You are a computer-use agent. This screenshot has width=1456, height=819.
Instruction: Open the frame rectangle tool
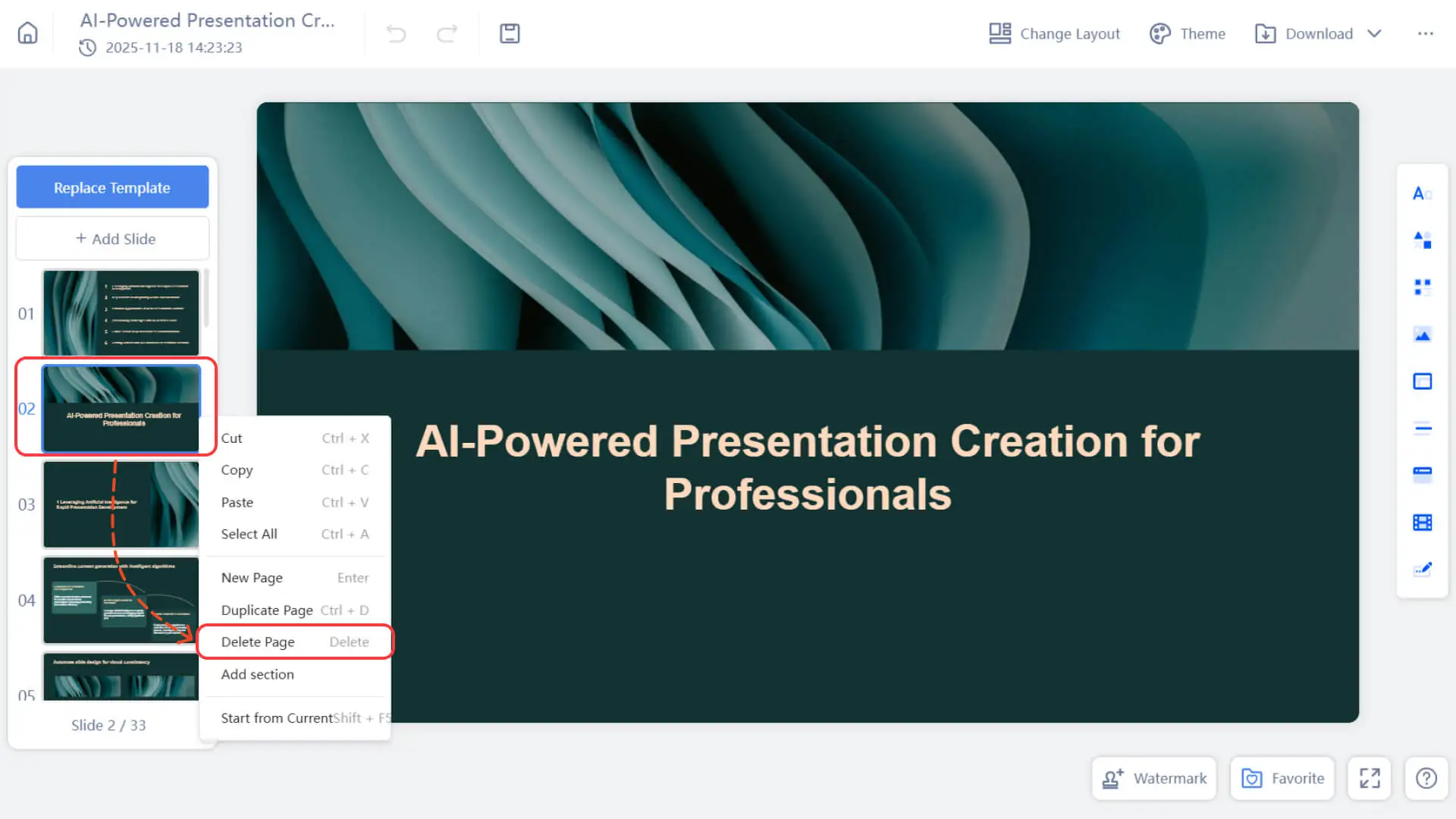coord(1422,381)
